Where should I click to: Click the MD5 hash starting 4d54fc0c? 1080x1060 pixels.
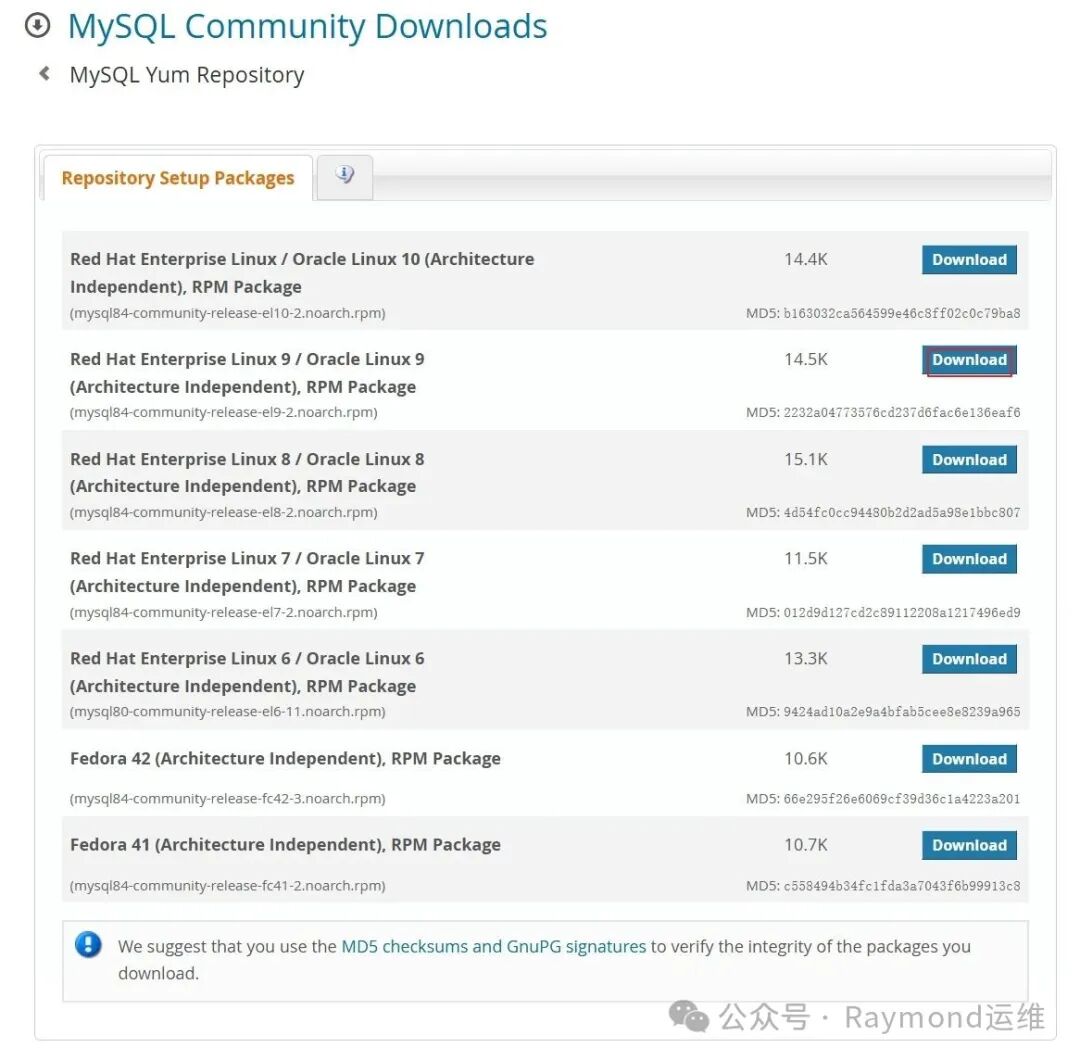902,512
